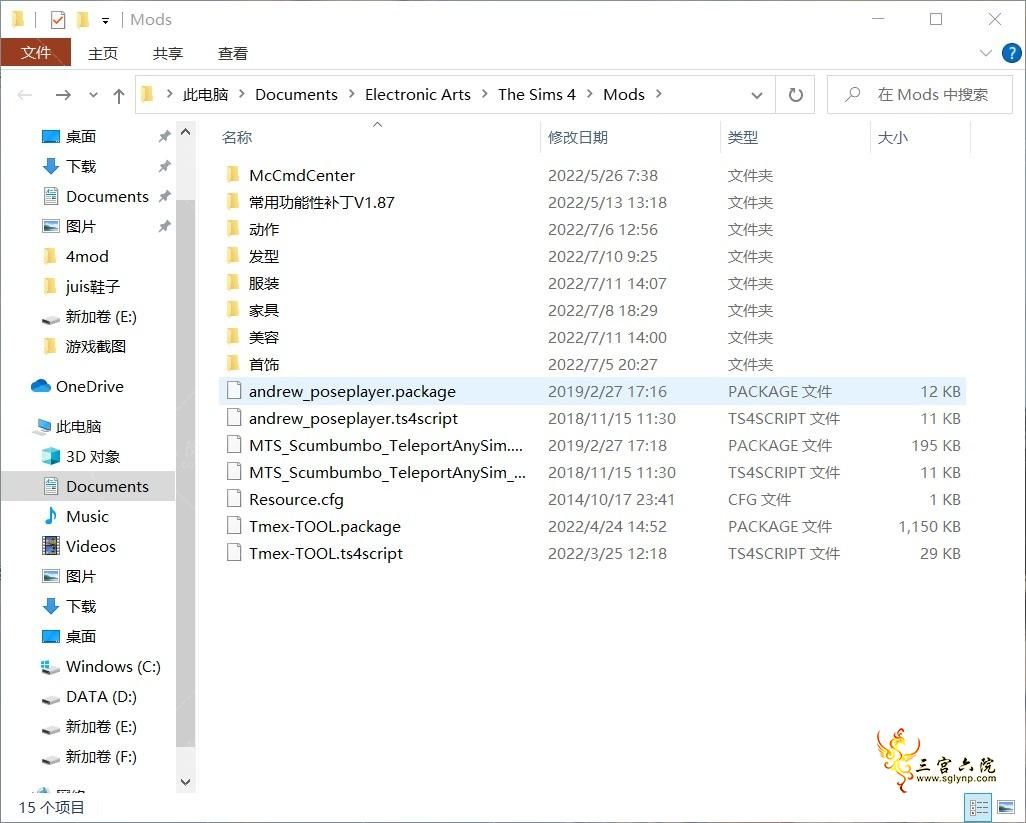The image size is (1026, 823).
Task: Open DATA (D:) drive
Action: (101, 697)
